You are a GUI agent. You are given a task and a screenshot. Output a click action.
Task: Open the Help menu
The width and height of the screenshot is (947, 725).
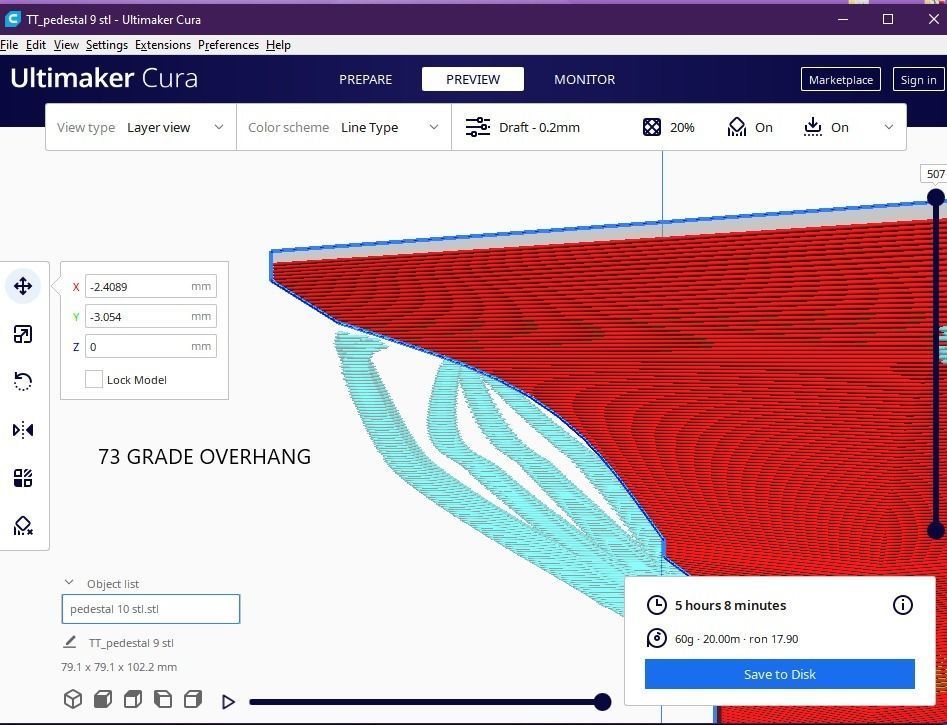click(278, 45)
